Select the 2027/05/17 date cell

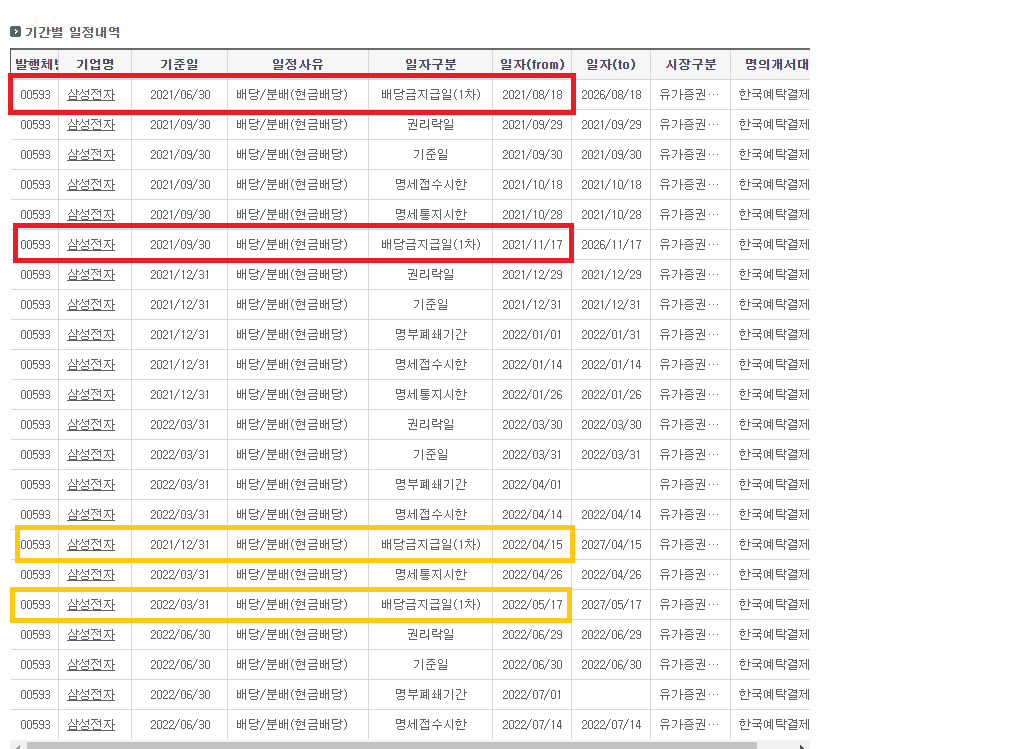click(611, 604)
